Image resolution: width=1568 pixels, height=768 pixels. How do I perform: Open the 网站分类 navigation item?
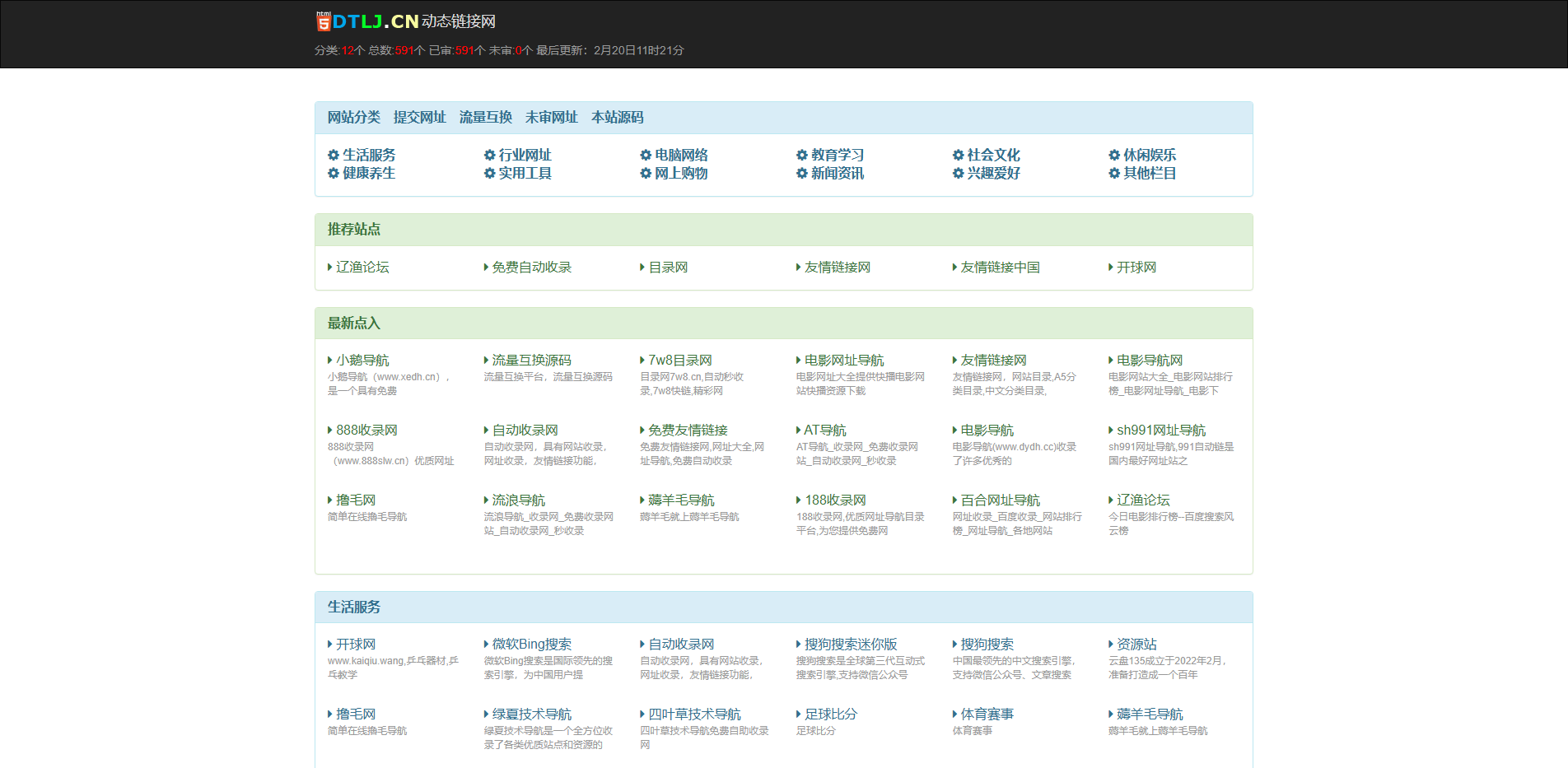tap(354, 118)
